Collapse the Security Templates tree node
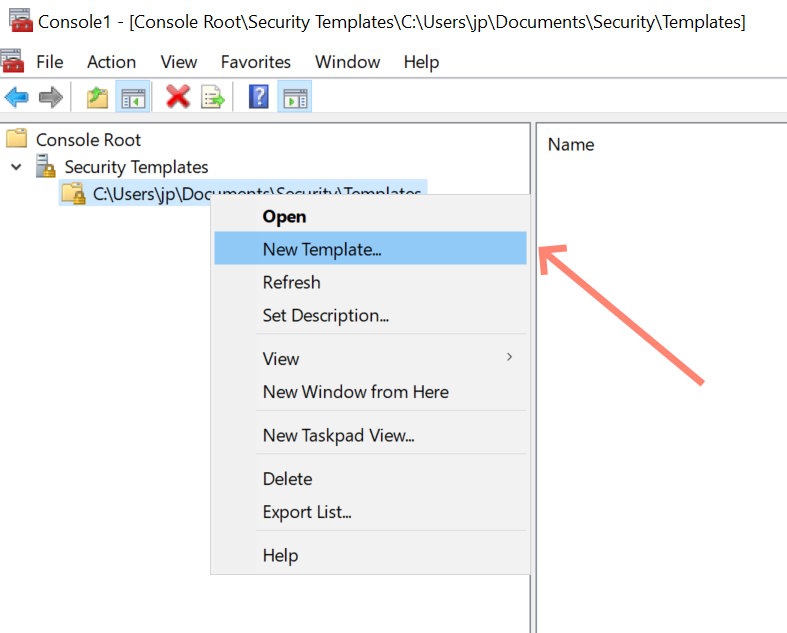The height and width of the screenshot is (633, 787). tap(17, 167)
